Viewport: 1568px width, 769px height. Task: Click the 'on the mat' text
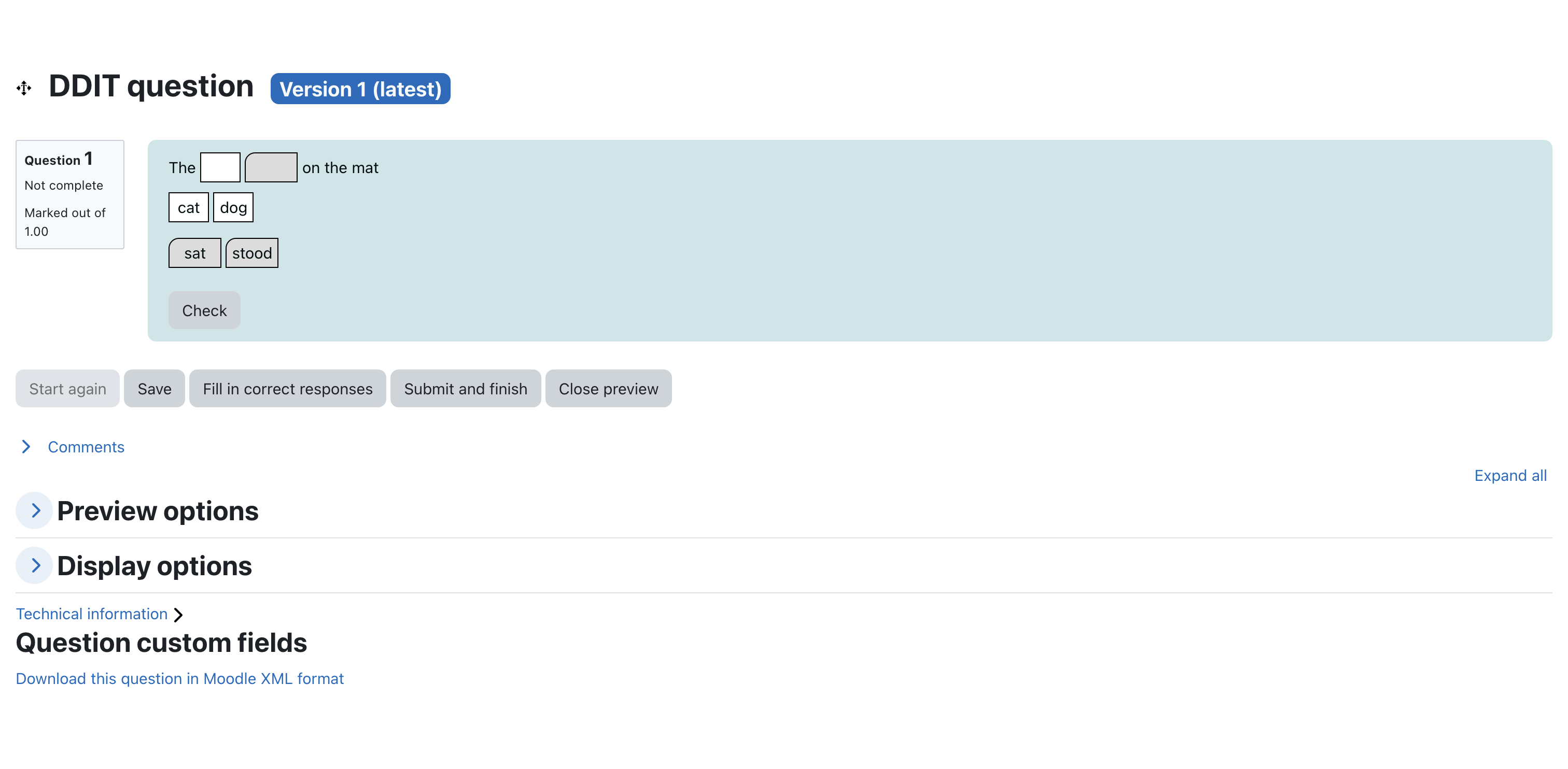[x=340, y=168]
